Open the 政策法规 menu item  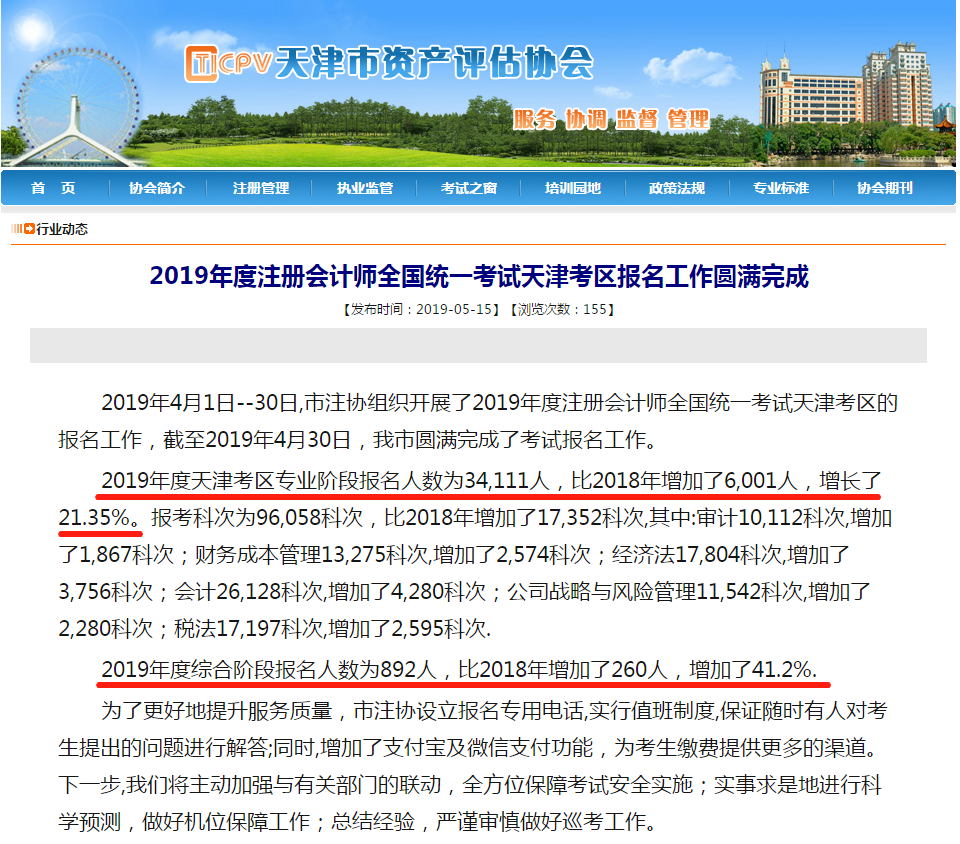[677, 188]
